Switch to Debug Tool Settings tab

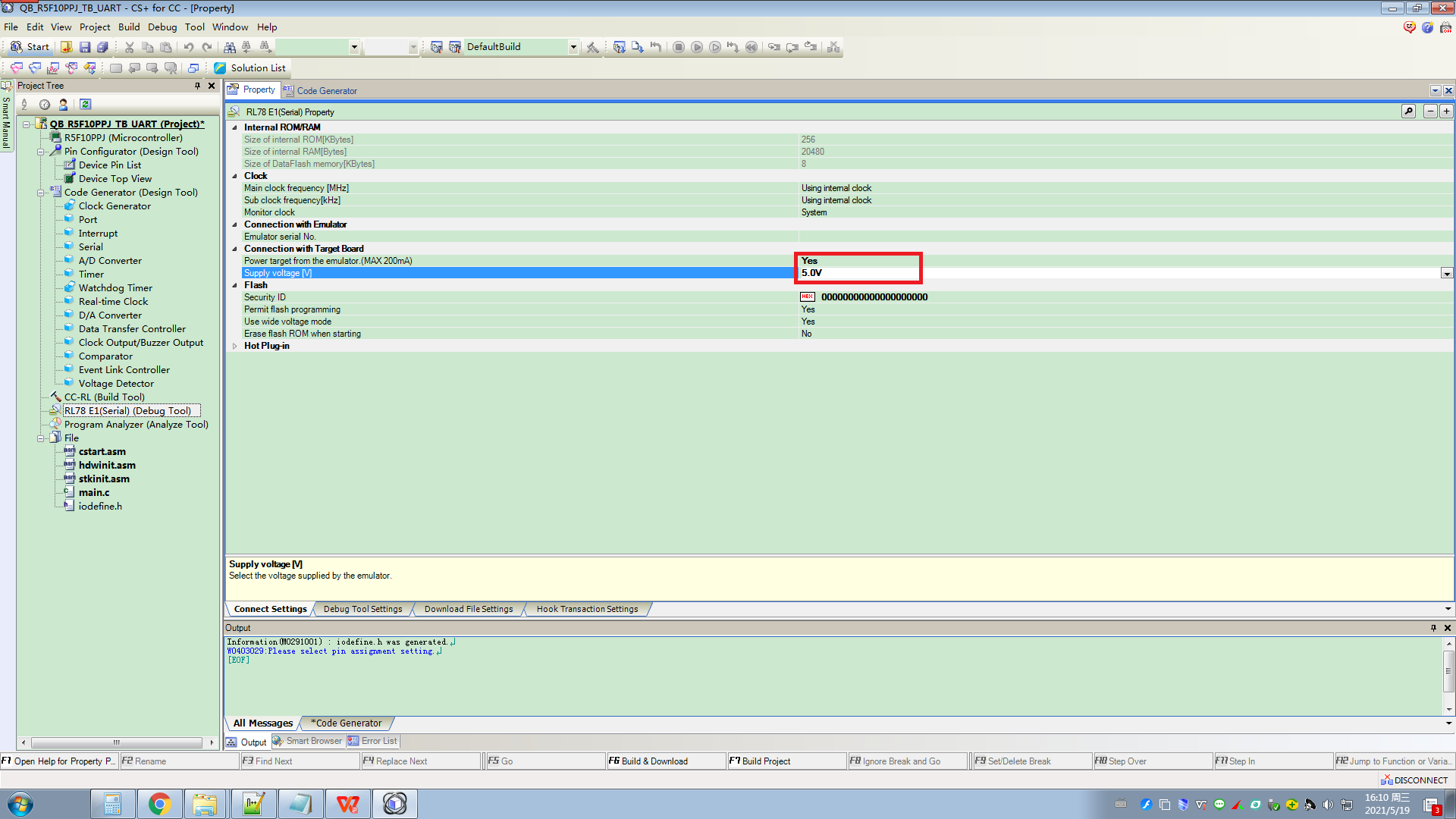(x=362, y=609)
